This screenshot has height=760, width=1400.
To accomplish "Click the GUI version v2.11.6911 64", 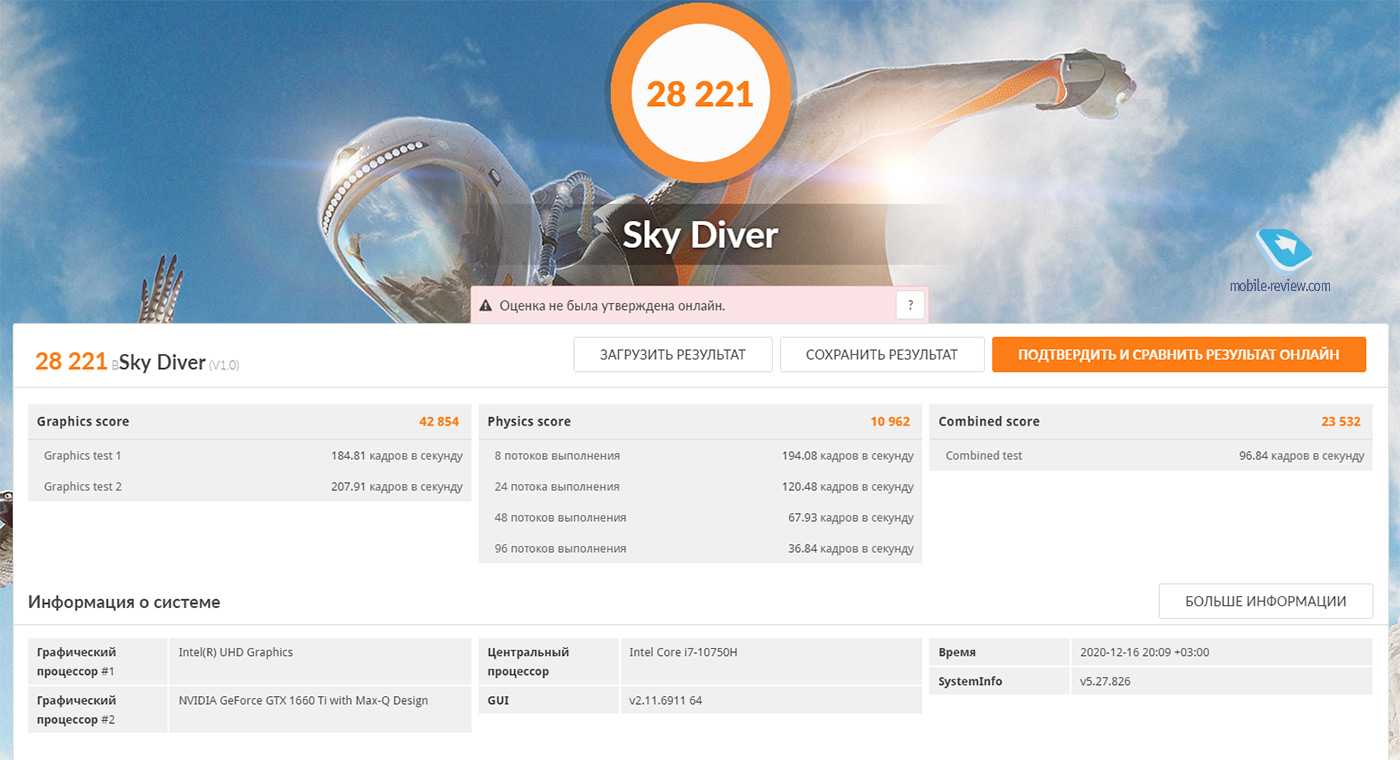I will tap(771, 700).
